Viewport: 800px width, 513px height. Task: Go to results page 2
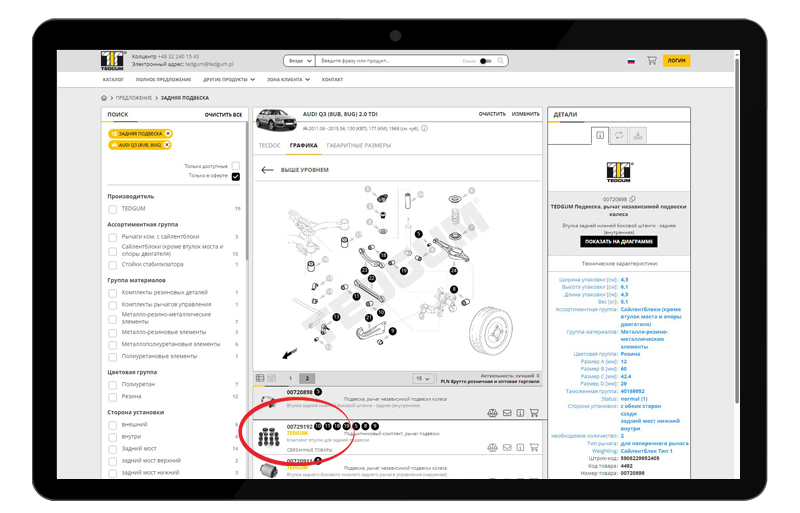coord(307,379)
